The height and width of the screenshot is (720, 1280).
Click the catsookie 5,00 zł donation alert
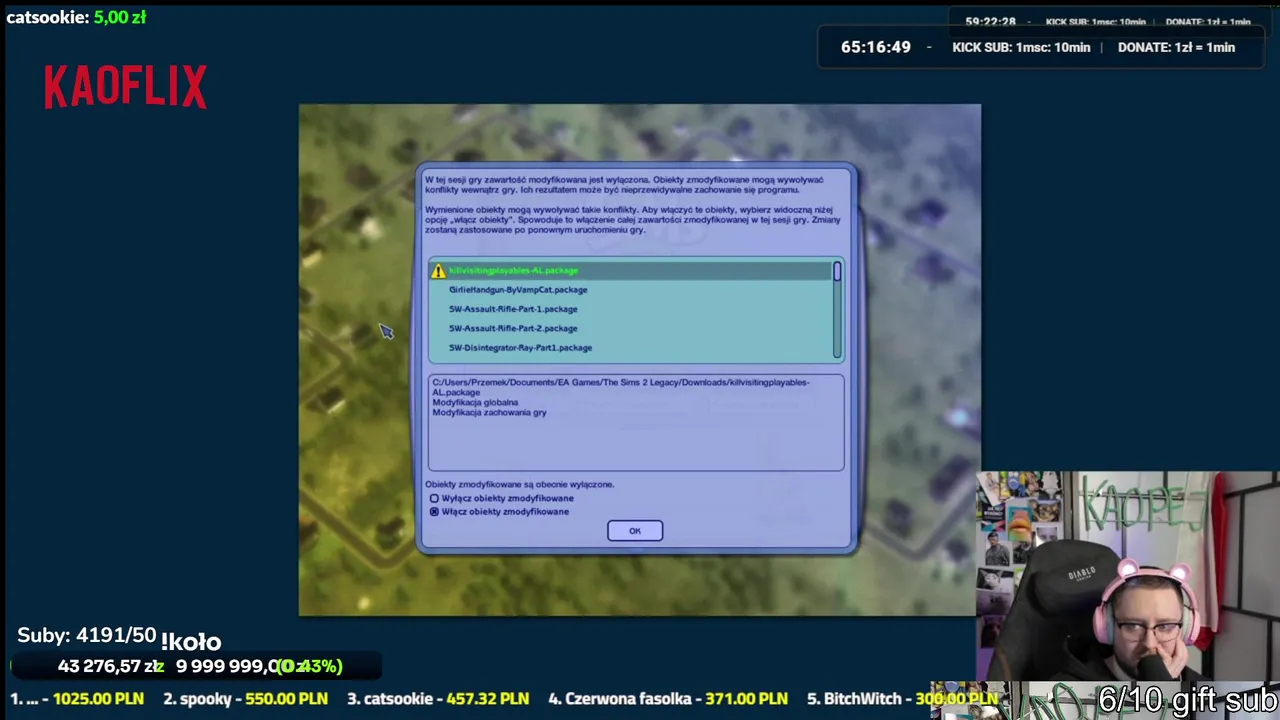pyautogui.click(x=76, y=17)
